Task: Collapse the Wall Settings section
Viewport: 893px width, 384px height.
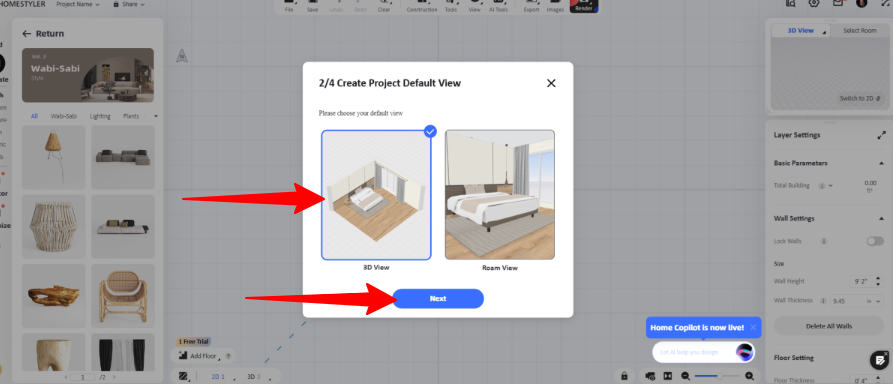Action: (882, 218)
